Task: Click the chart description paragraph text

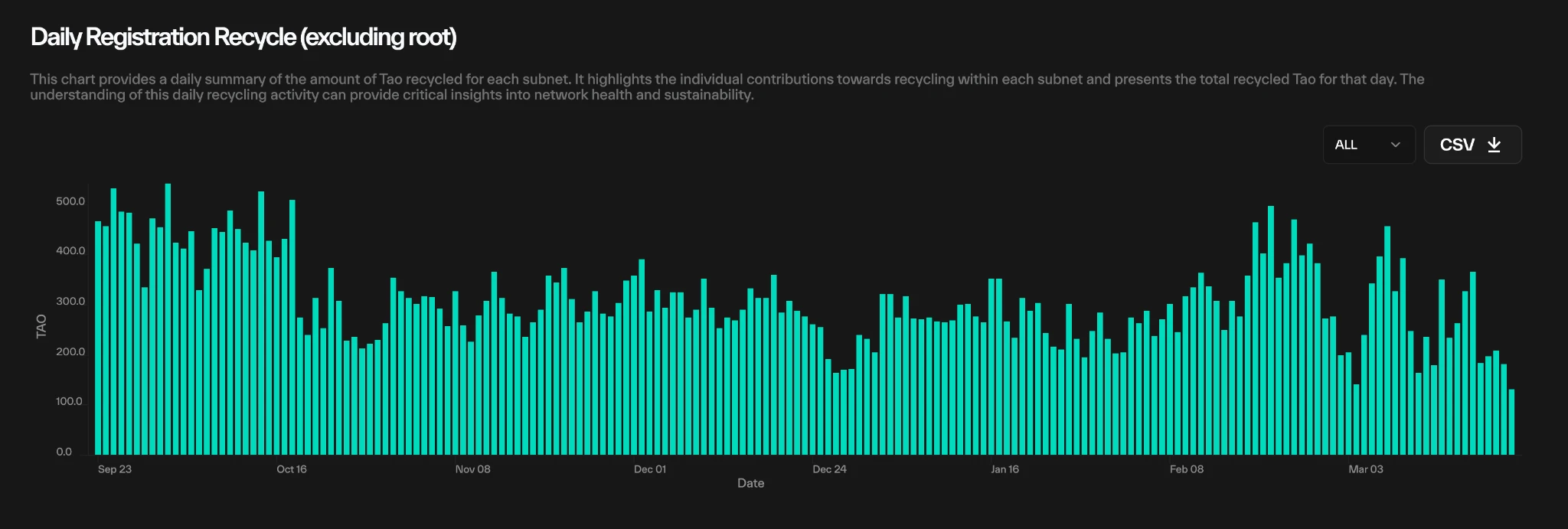Action: 727,87
